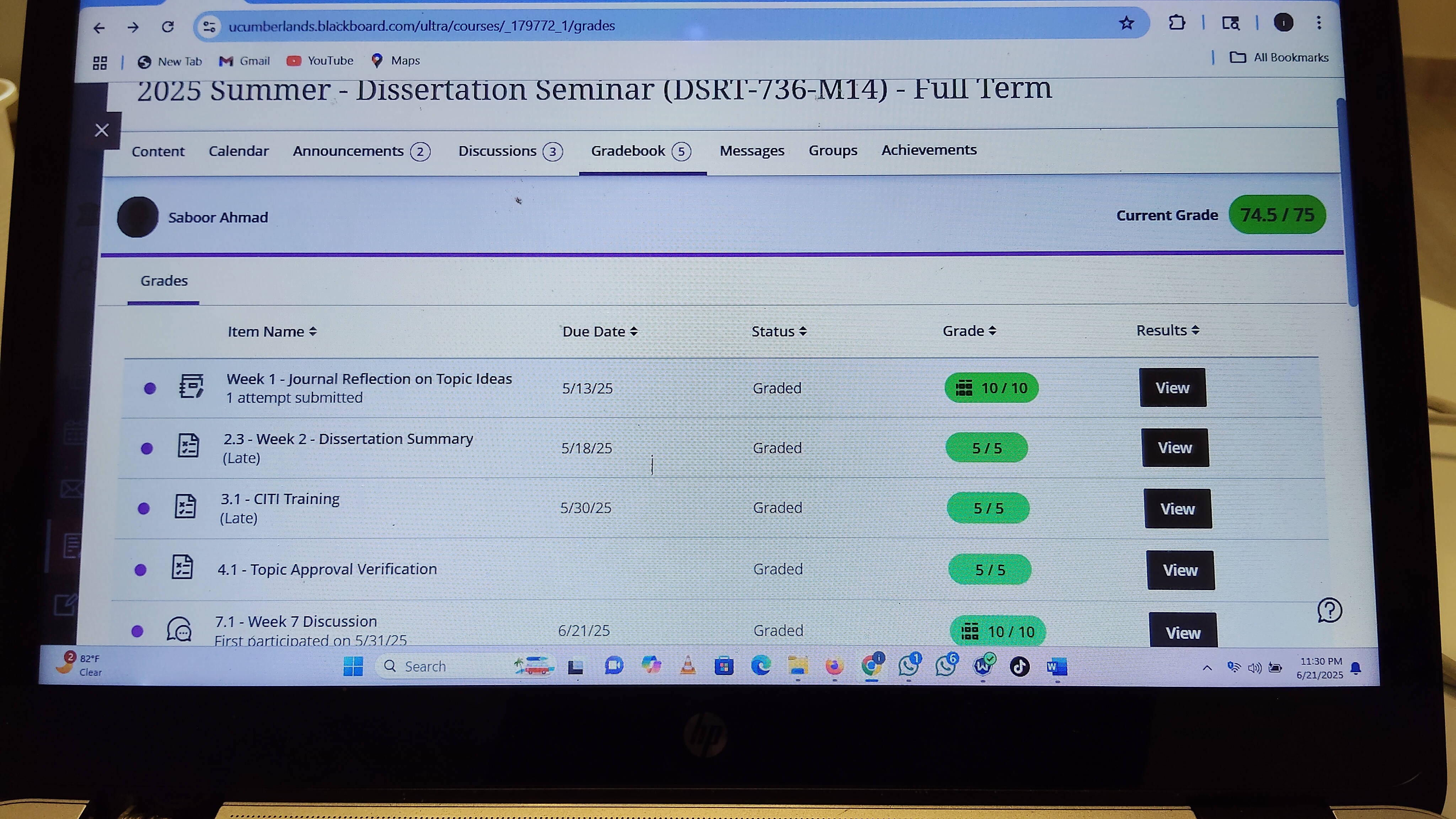
Task: Close the course panel with the X
Action: click(x=102, y=130)
